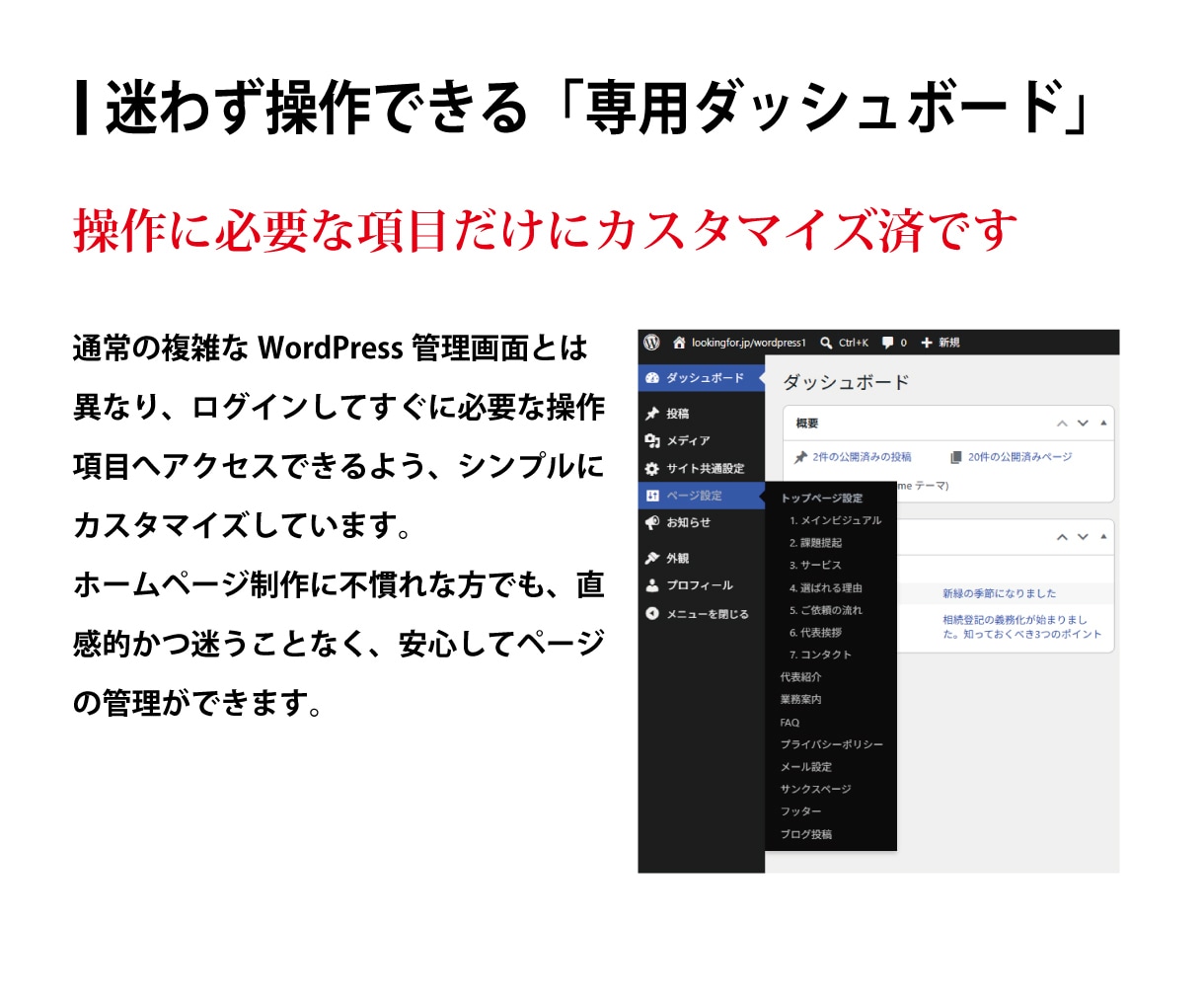
Task: Click the Ctrl+K search magnifier icon
Action: pos(826,343)
